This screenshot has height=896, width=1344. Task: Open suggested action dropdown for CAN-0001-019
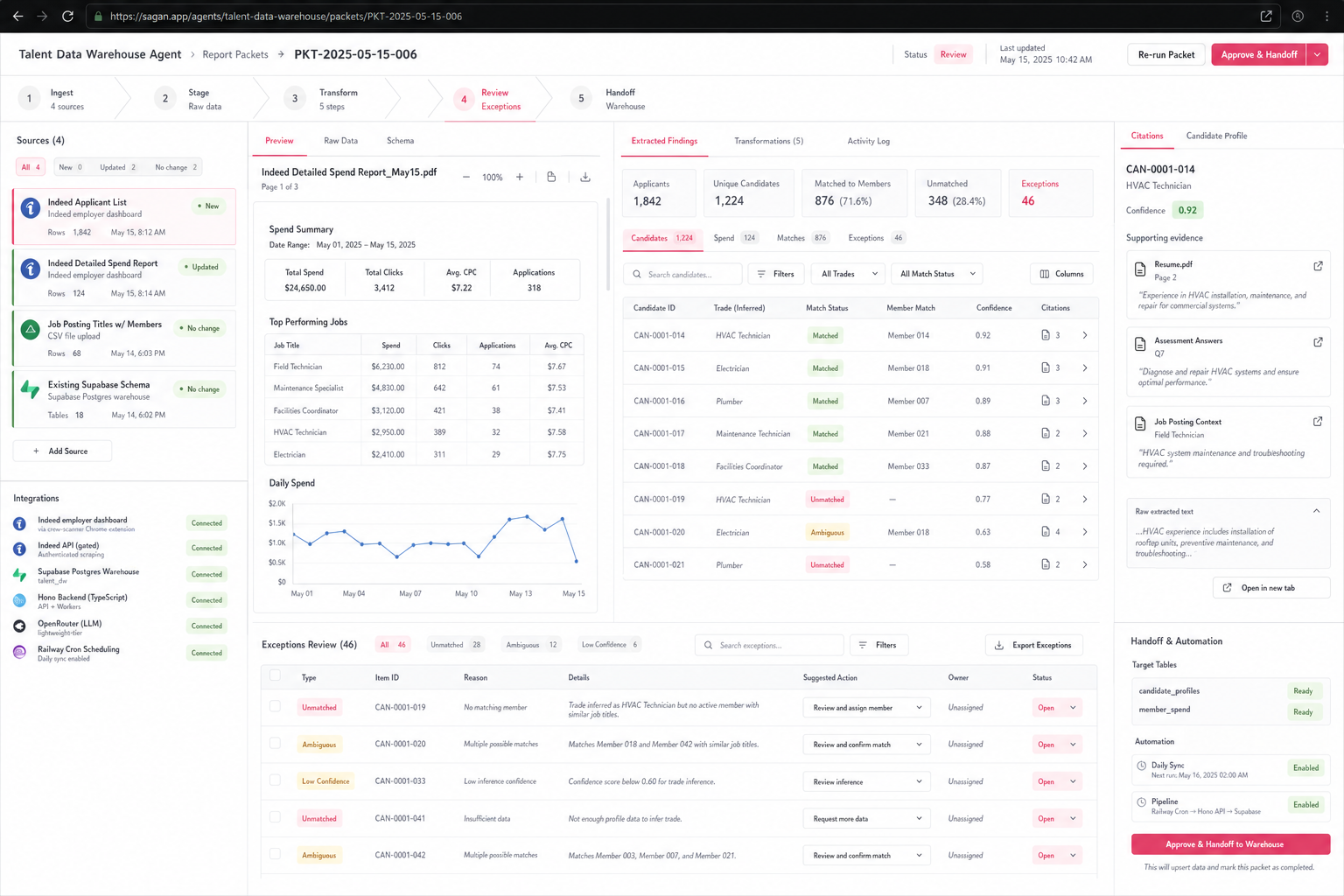(866, 708)
